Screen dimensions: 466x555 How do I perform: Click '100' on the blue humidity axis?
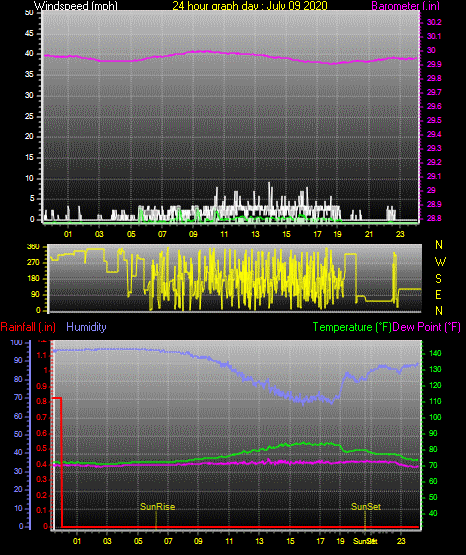click(x=16, y=342)
